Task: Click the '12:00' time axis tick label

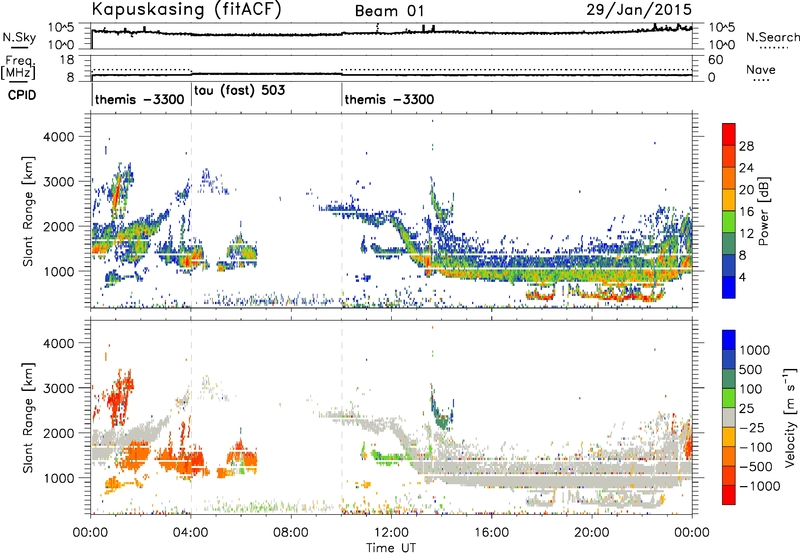Action: point(391,533)
